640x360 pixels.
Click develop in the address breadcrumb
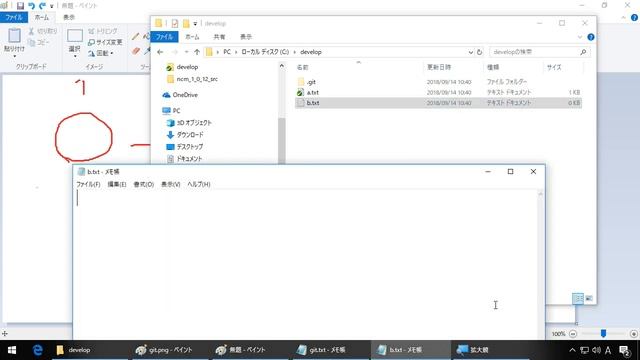click(x=311, y=52)
